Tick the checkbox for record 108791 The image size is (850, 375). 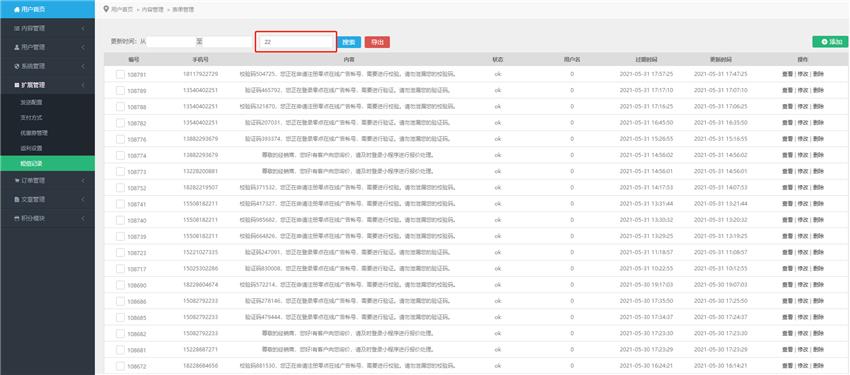click(x=120, y=74)
